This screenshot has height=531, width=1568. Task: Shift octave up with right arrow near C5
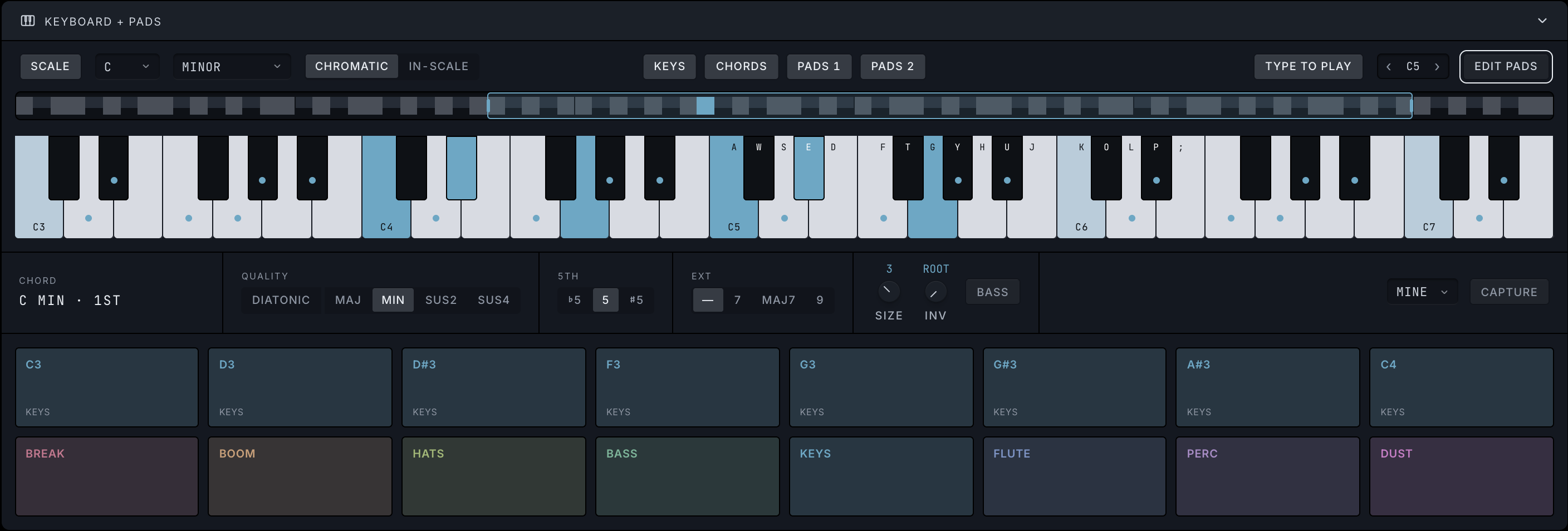(1437, 67)
